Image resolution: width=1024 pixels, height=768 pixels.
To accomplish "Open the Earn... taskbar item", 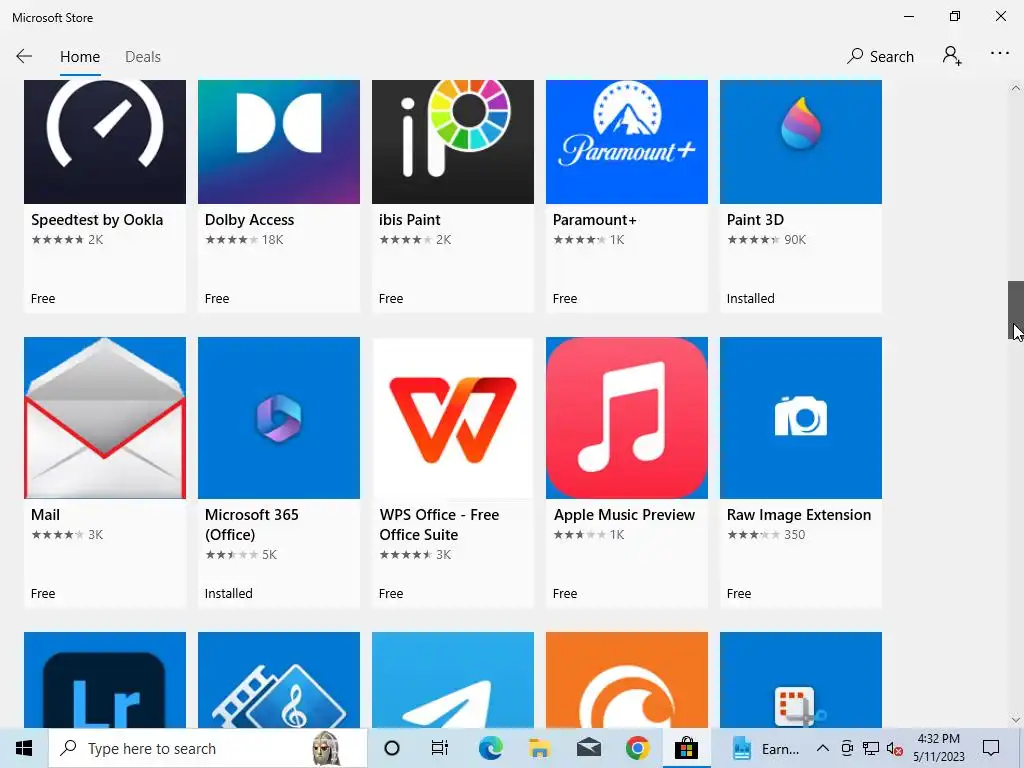I will pyautogui.click(x=765, y=748).
